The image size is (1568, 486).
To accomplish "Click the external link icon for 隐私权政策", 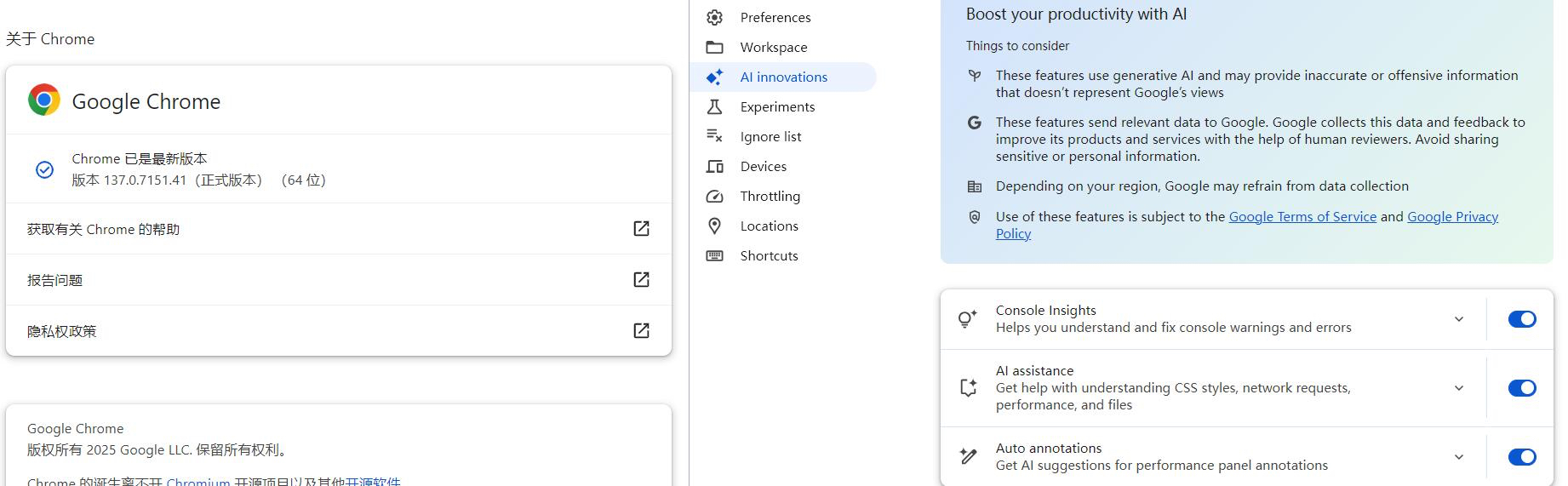I will pos(641,330).
